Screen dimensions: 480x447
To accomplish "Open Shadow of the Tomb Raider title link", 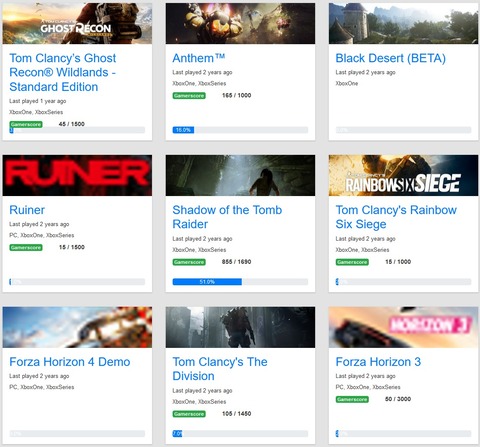I will pos(227,217).
